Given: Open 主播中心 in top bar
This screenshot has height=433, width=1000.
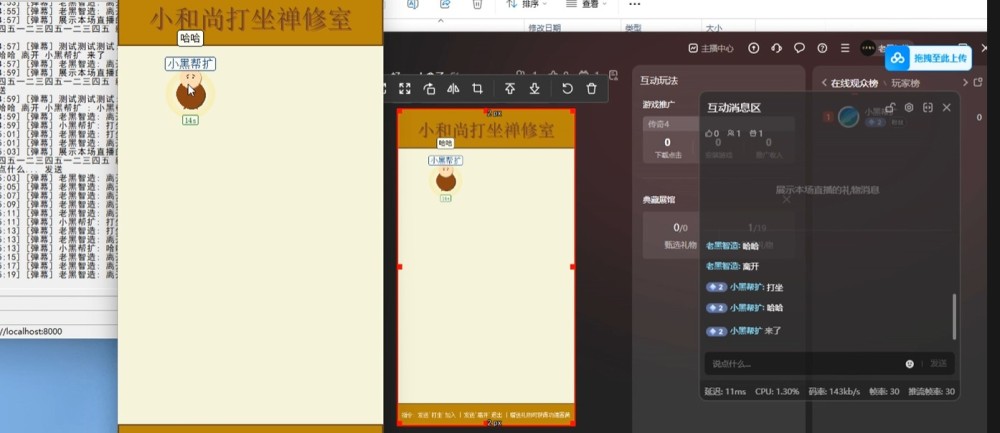Looking at the screenshot, I should (711, 48).
